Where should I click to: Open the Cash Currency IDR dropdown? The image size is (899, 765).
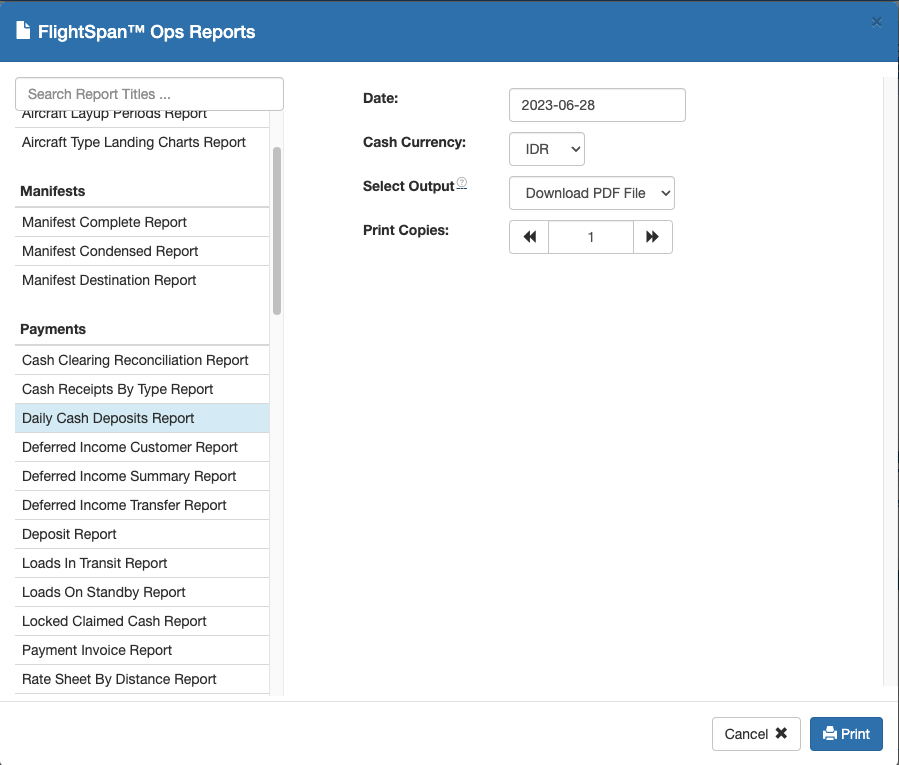[546, 149]
